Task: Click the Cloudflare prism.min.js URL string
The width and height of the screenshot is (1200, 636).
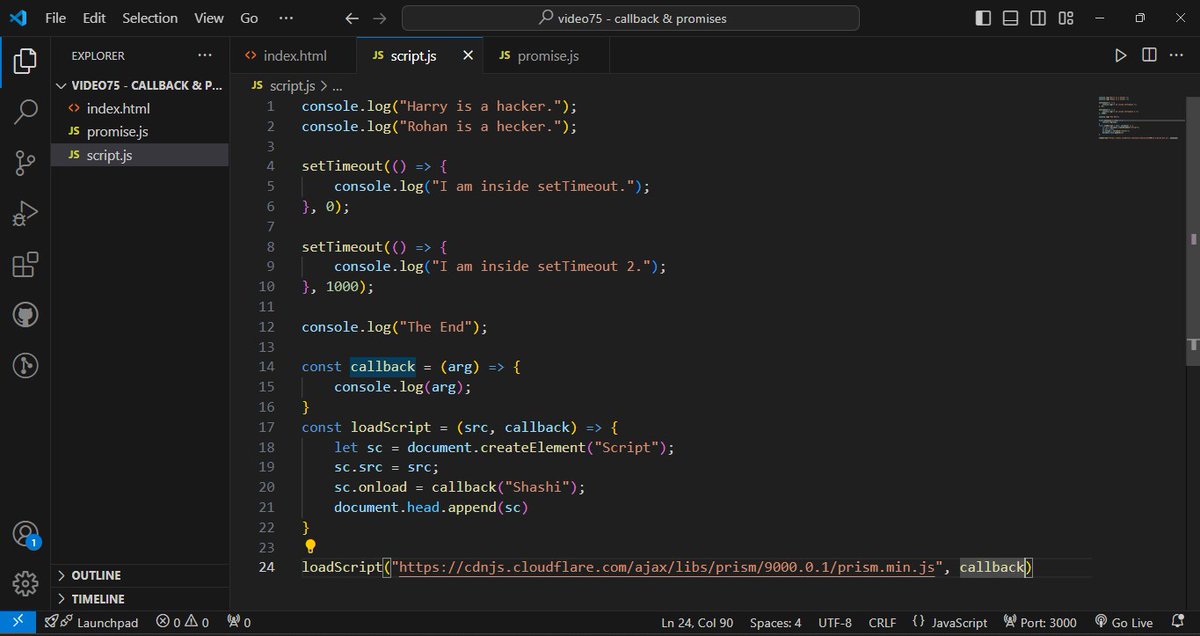Action: tap(667, 567)
